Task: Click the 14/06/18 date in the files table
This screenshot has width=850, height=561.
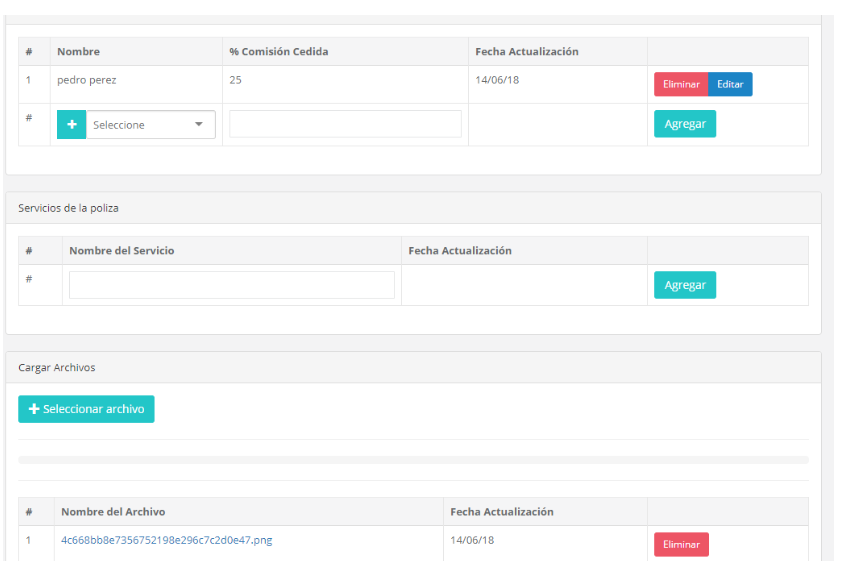Action: tap(472, 540)
